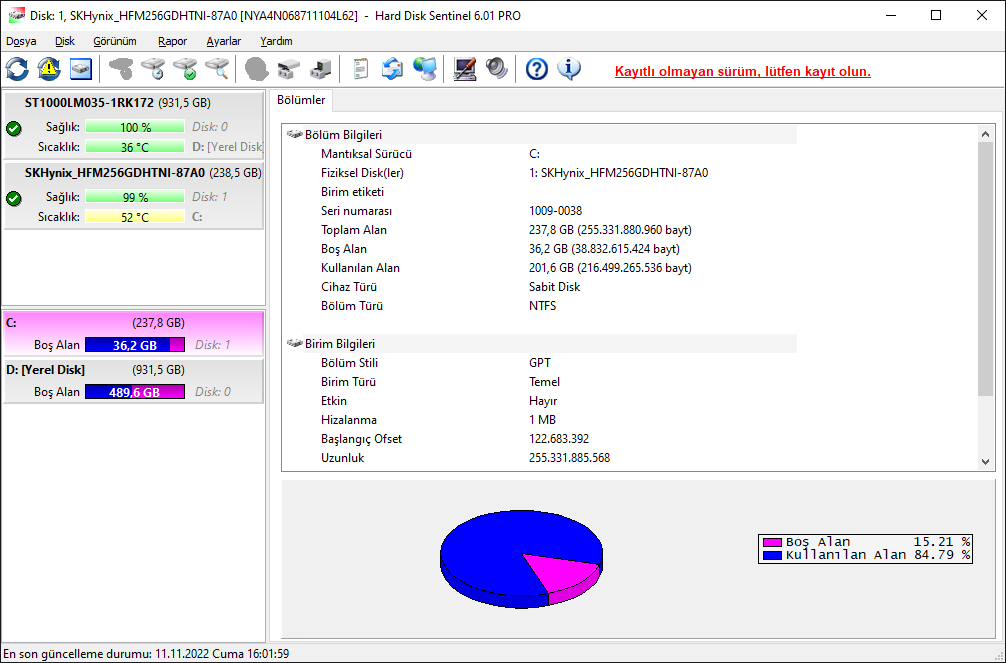Select the Bölümler tab

pyautogui.click(x=301, y=100)
